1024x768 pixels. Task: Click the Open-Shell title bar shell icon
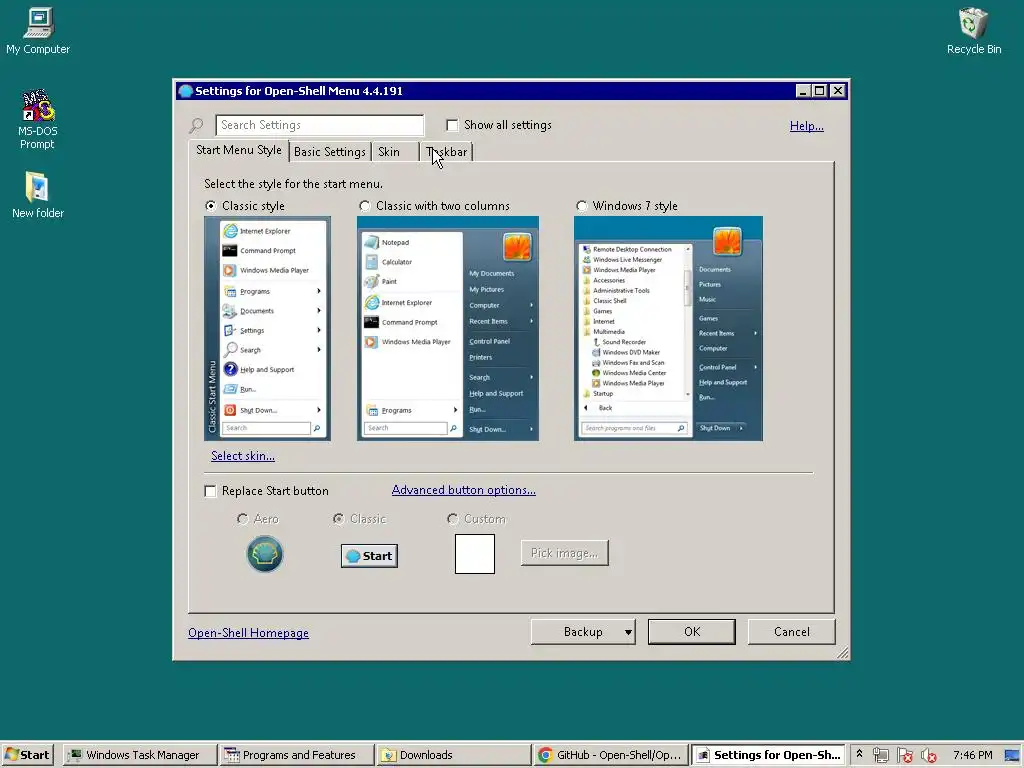[x=185, y=91]
